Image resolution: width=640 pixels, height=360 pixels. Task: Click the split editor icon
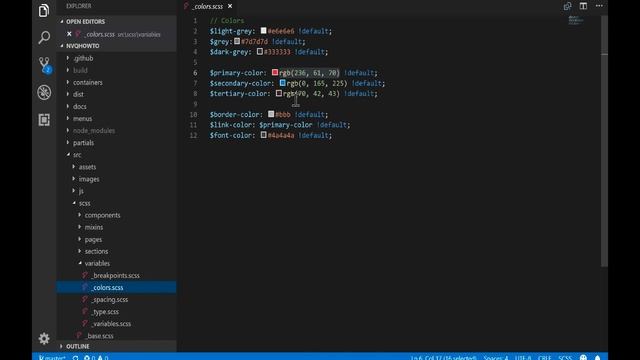click(x=583, y=6)
